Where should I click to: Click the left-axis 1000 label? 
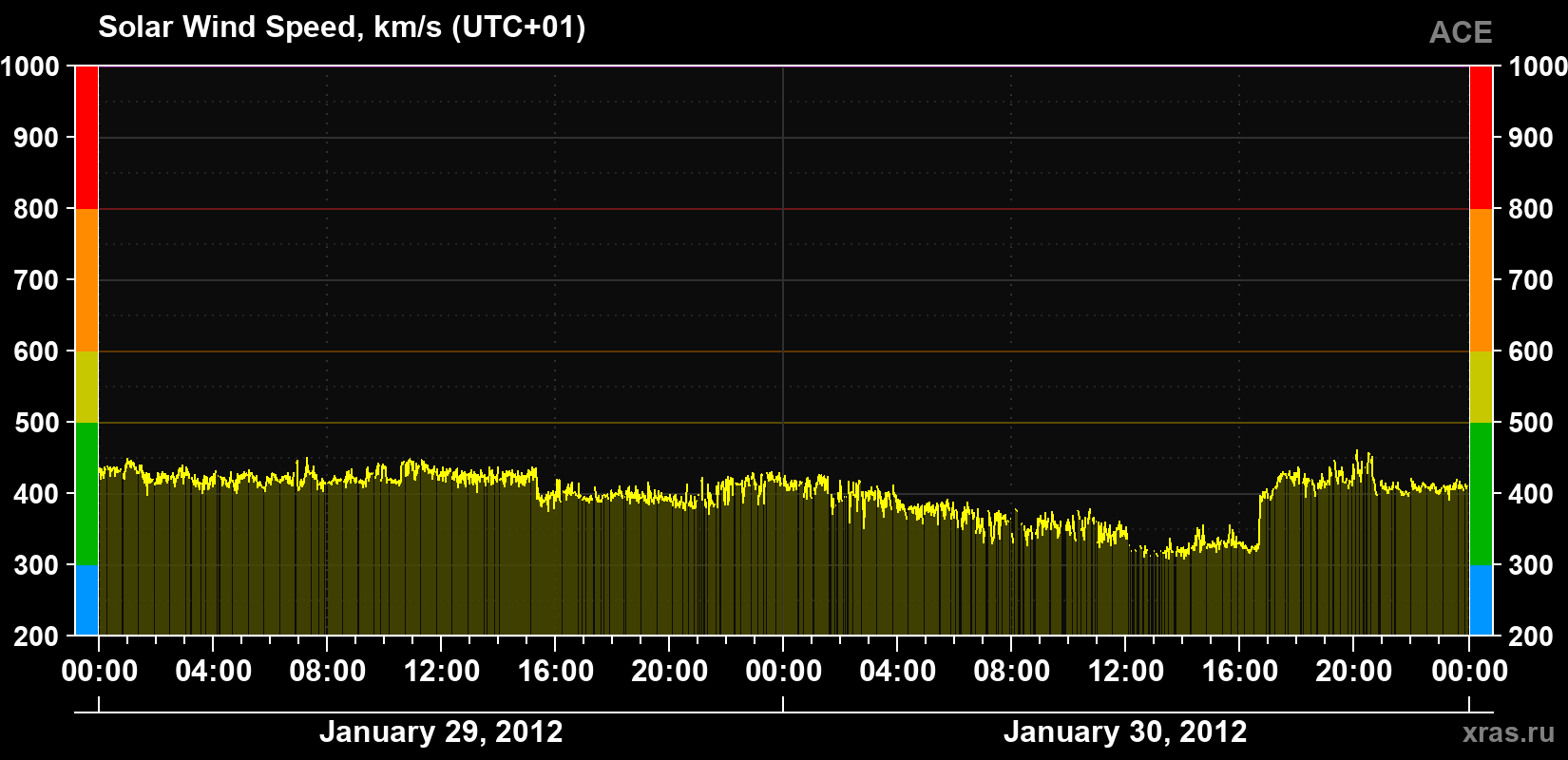click(30, 66)
